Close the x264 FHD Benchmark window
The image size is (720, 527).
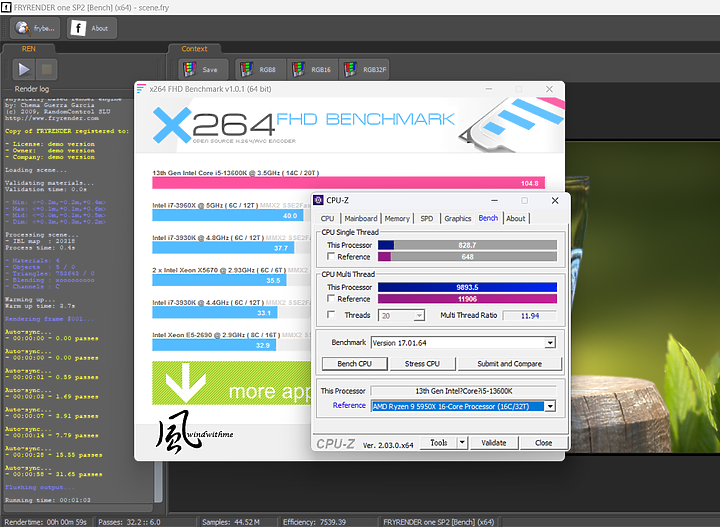(549, 89)
